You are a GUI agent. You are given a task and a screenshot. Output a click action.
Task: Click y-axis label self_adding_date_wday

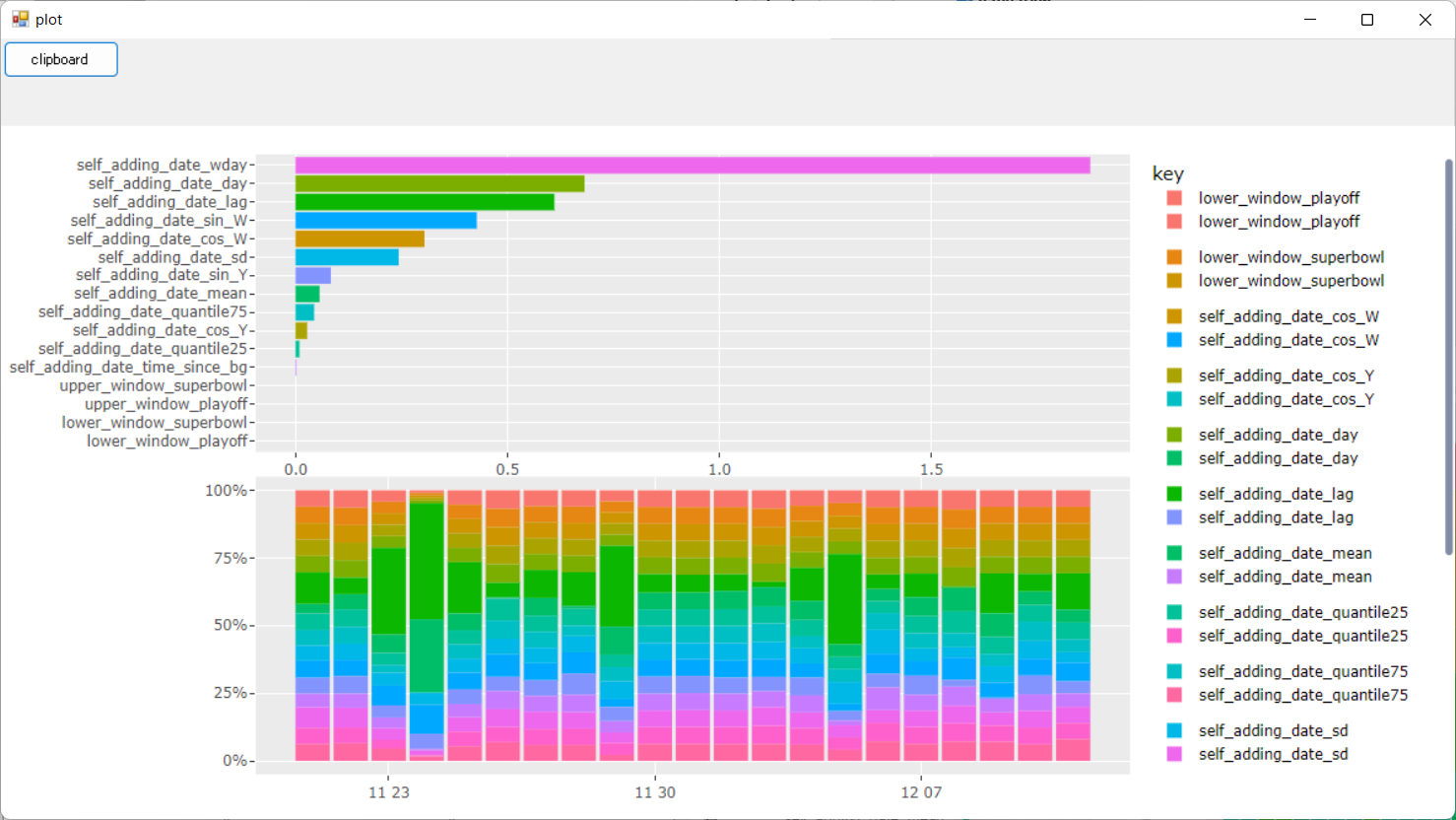click(x=163, y=166)
